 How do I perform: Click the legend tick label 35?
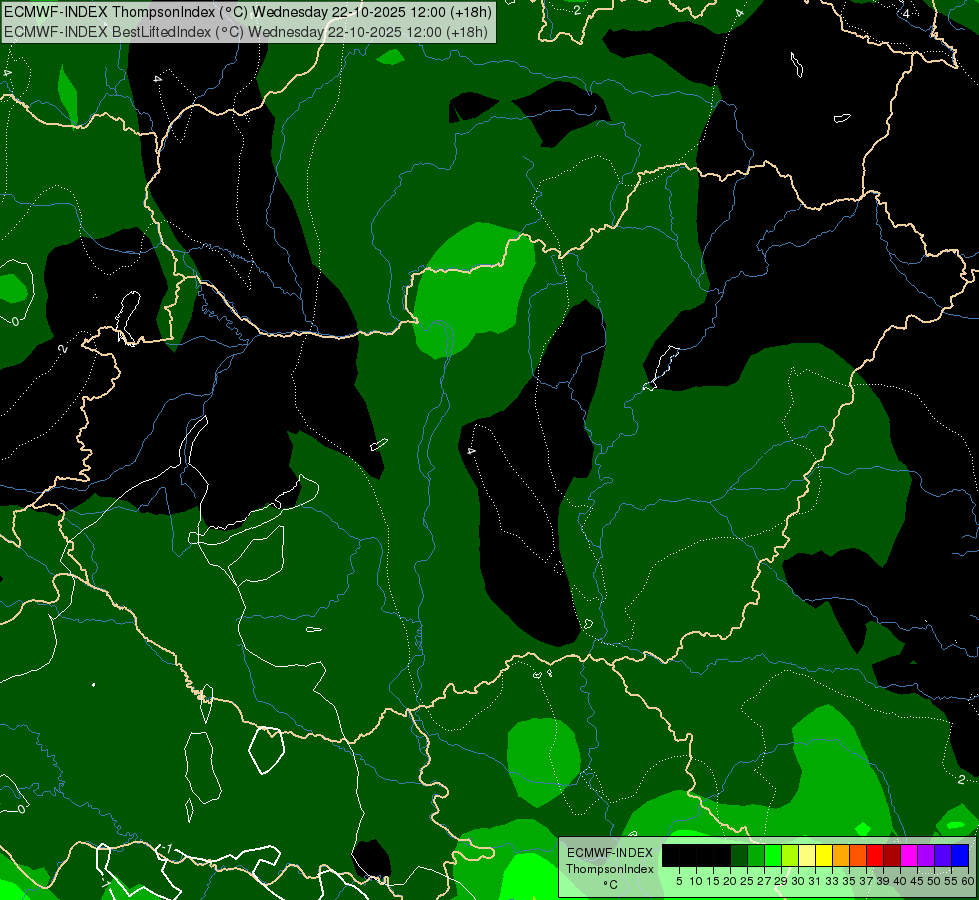click(849, 881)
